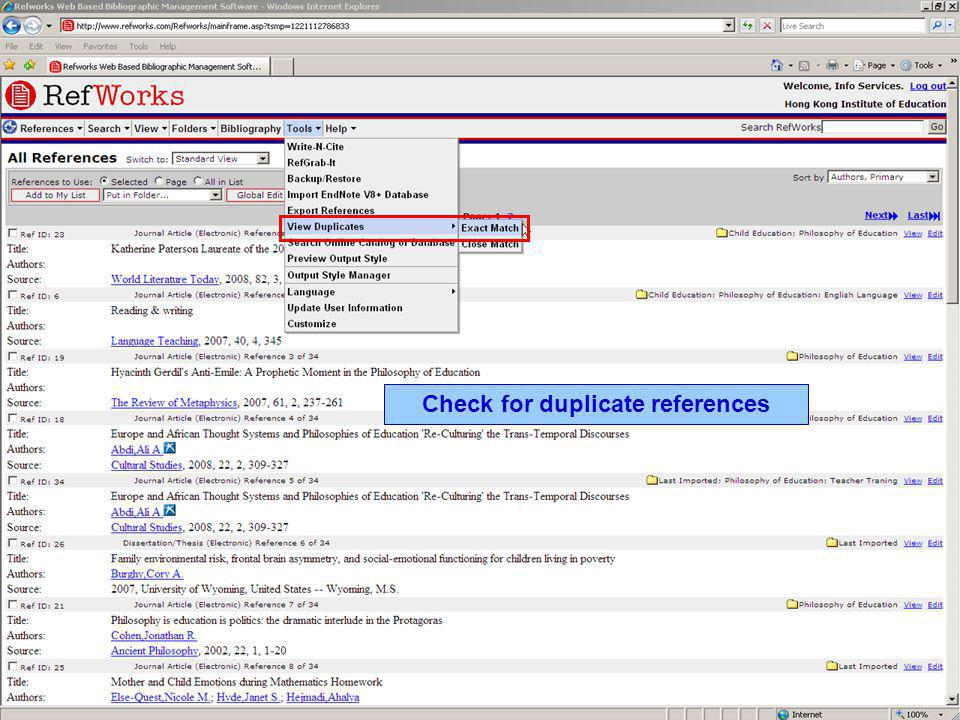Click the globe icon beside References menu
The width and height of the screenshot is (960, 720).
10,128
